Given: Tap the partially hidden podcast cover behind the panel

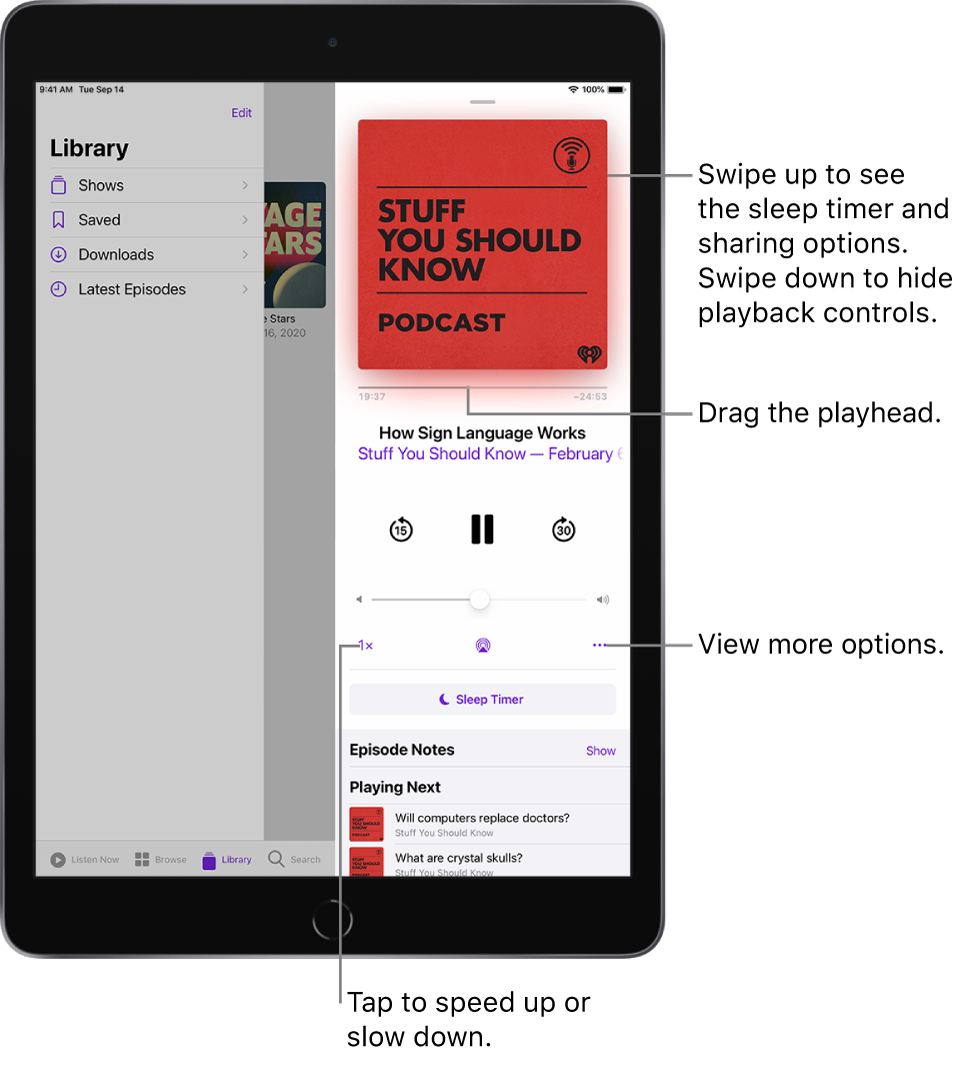Looking at the screenshot, I should 295,245.
